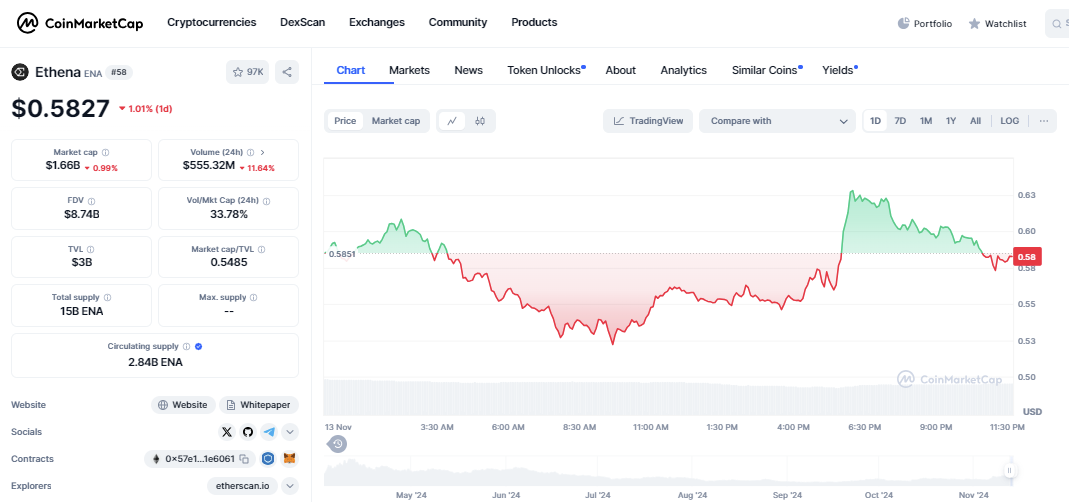Click the MetaMask fox icon
Viewport: 1069px width, 502px height.
290,459
